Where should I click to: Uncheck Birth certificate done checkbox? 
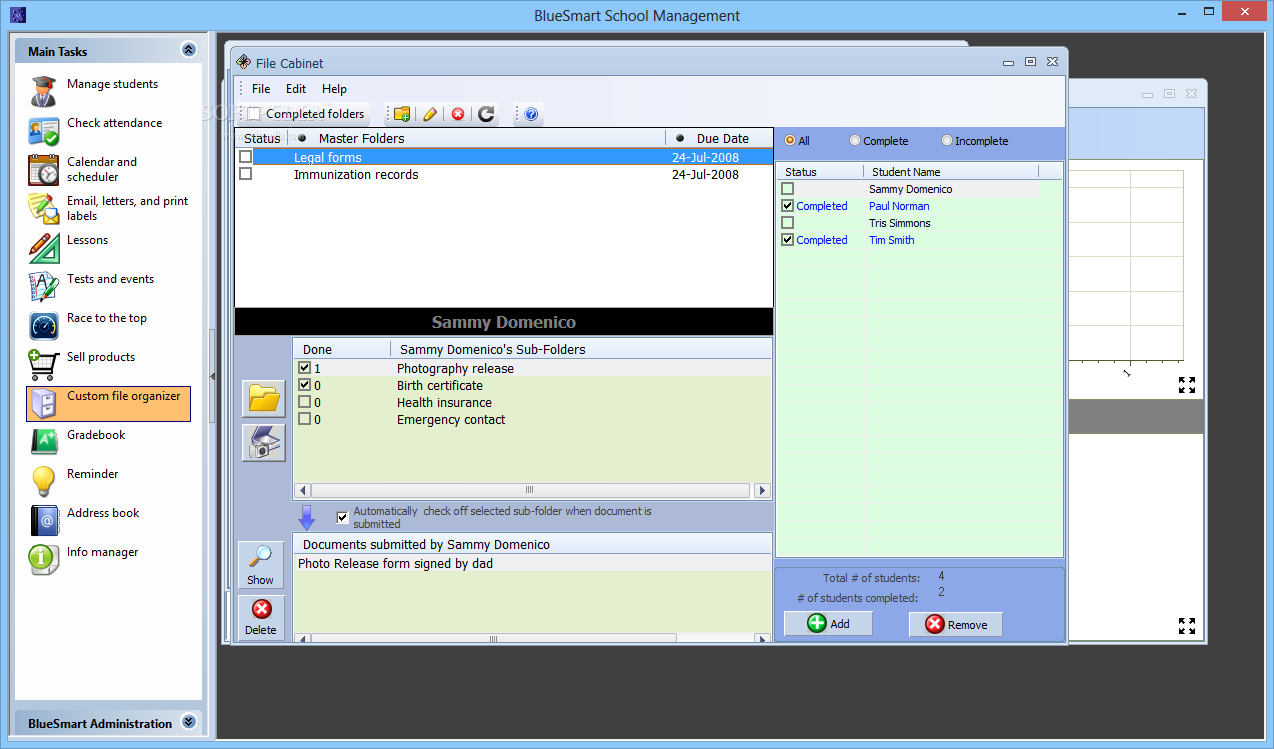click(x=305, y=385)
